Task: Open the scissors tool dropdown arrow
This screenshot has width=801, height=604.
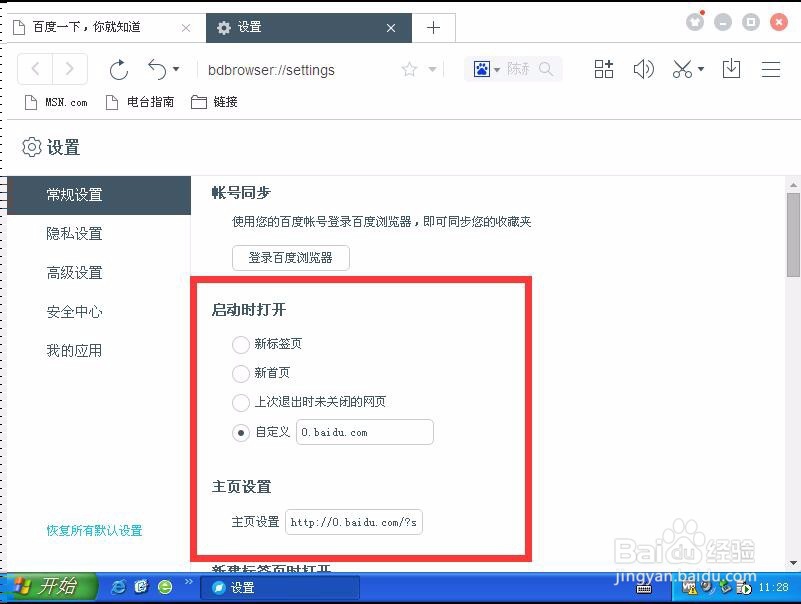Action: (x=699, y=68)
